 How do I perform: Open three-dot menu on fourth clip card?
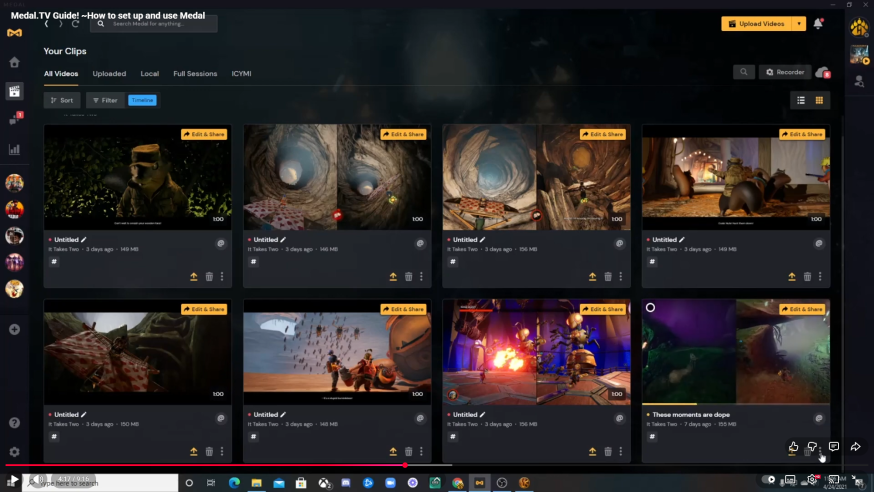[821, 277]
